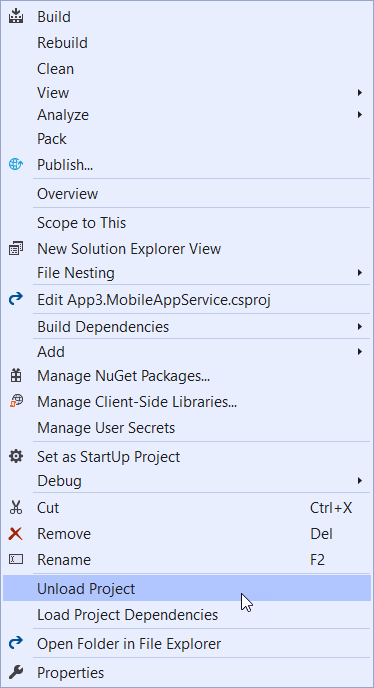Click the Properties wrench icon
The image size is (374, 688).
pyautogui.click(x=16, y=672)
